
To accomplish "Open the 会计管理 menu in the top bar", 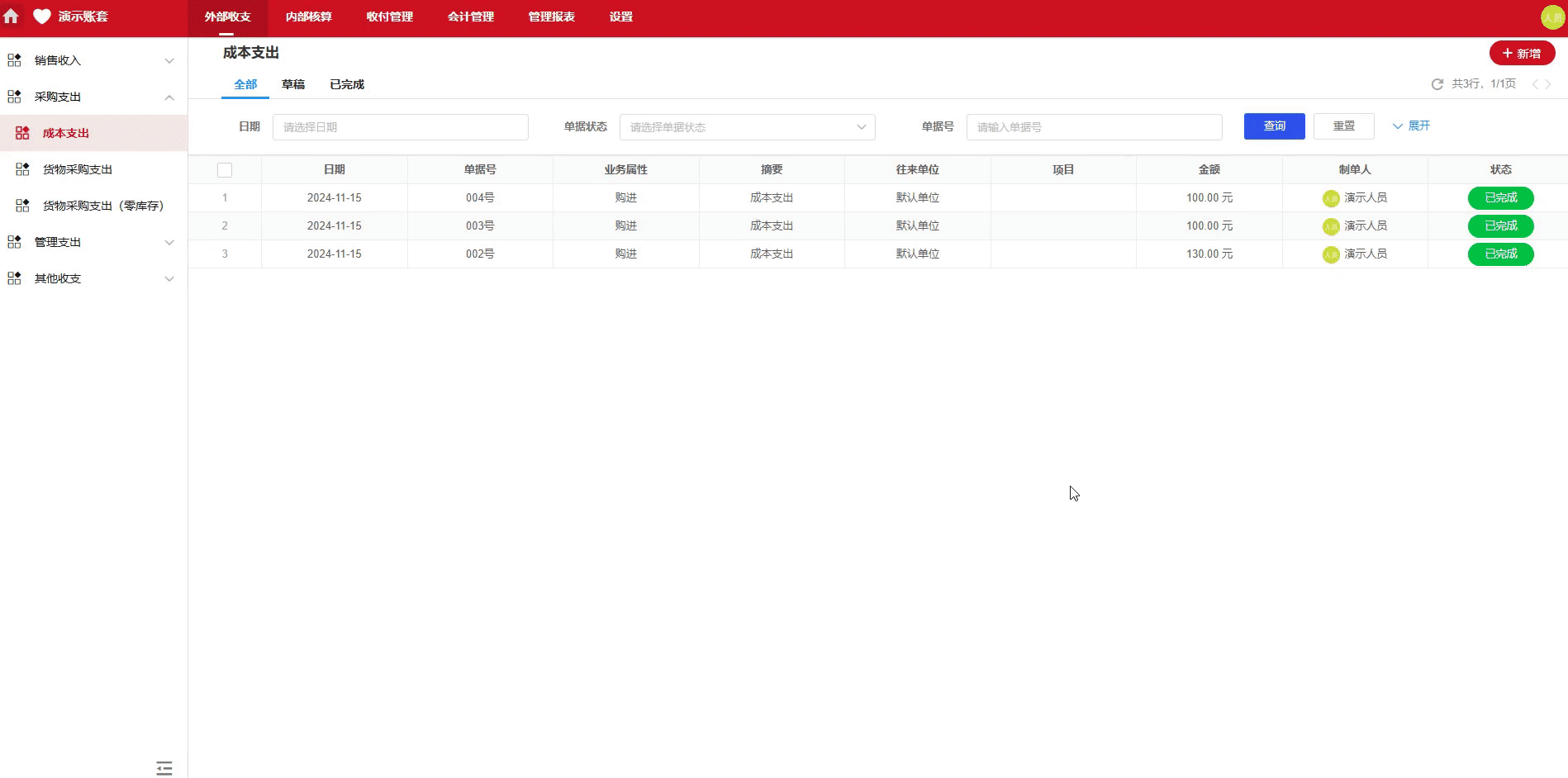I will 469,17.
